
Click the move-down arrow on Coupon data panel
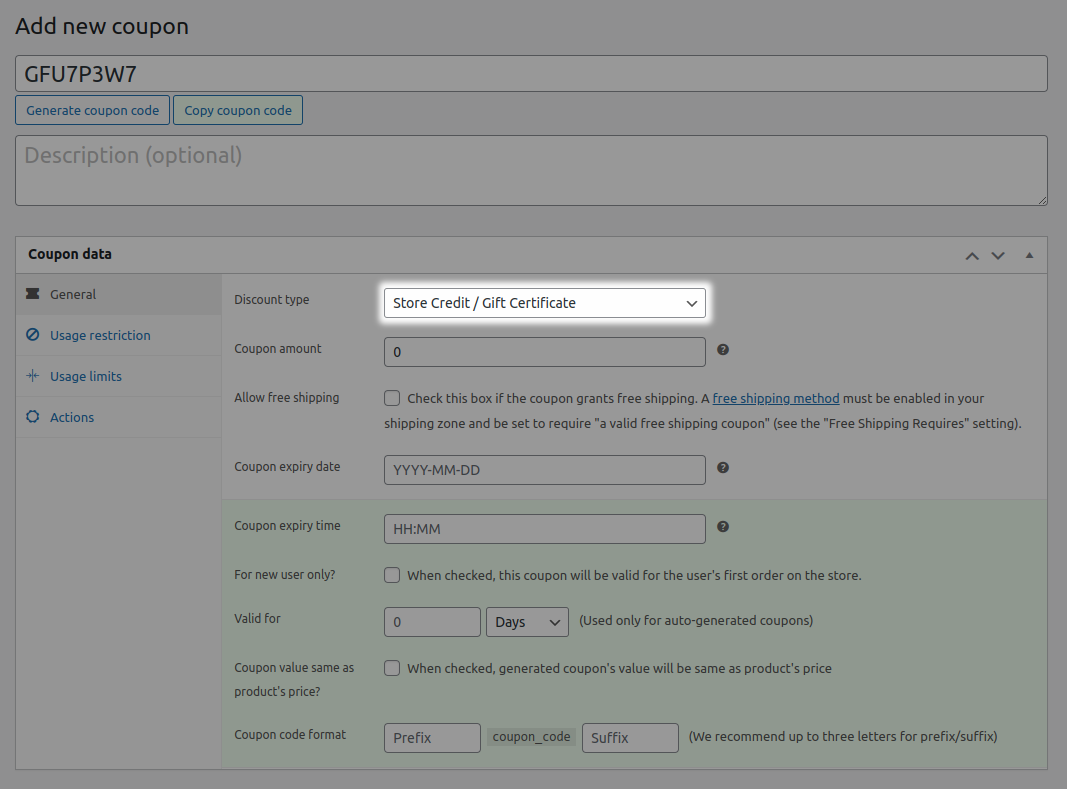tap(997, 255)
